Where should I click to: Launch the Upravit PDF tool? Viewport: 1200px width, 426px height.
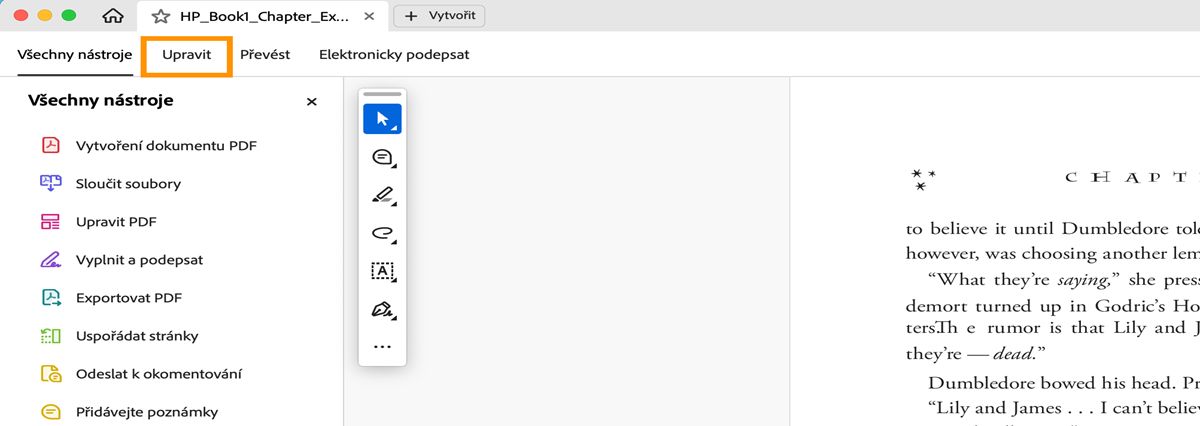tap(116, 222)
